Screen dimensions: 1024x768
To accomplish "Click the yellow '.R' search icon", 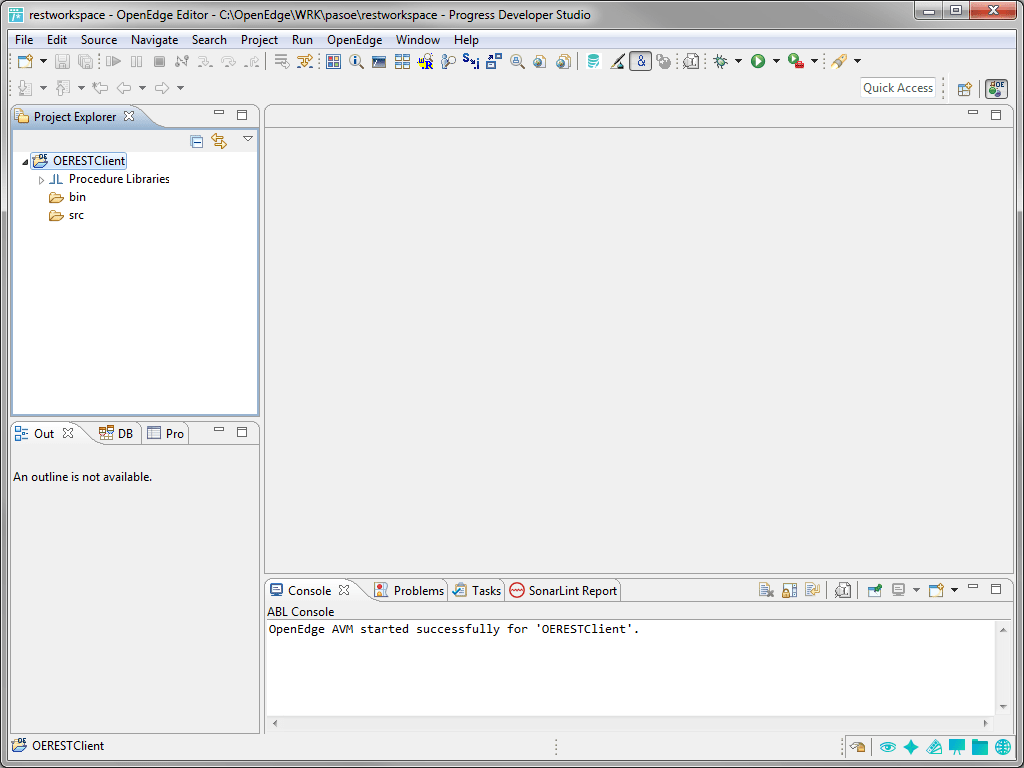I will (425, 61).
